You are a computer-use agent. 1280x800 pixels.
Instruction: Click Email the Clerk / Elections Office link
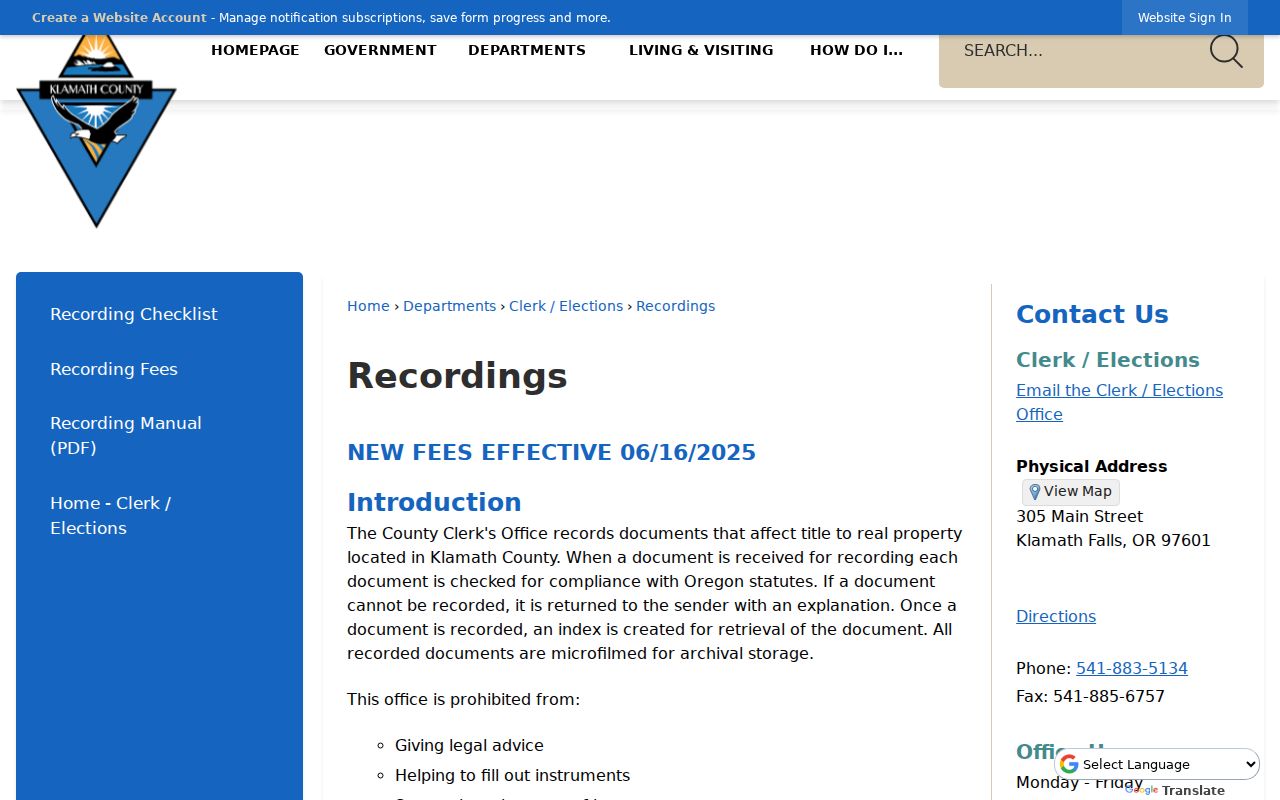coord(1119,403)
